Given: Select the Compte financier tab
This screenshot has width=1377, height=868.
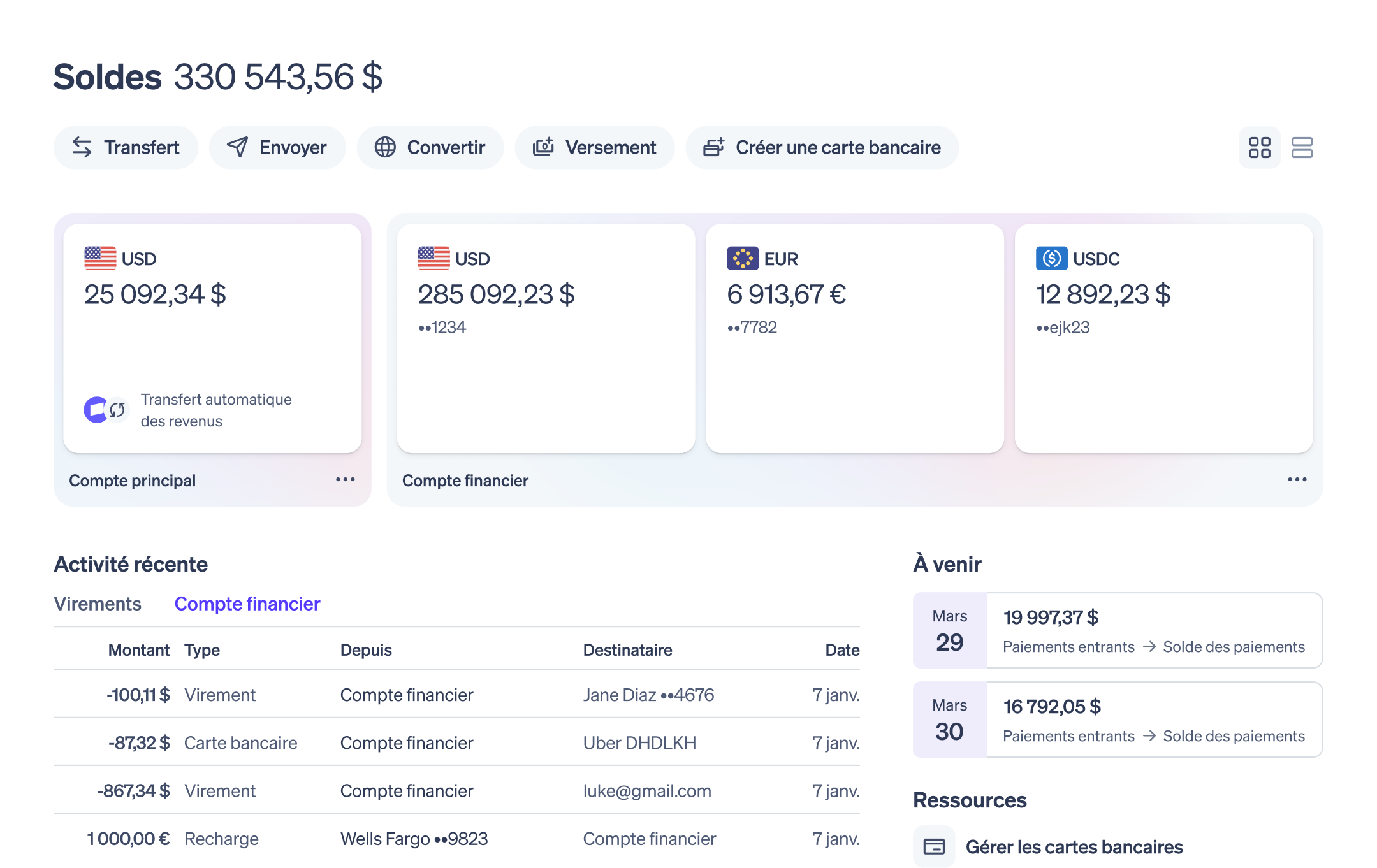Looking at the screenshot, I should [247, 604].
